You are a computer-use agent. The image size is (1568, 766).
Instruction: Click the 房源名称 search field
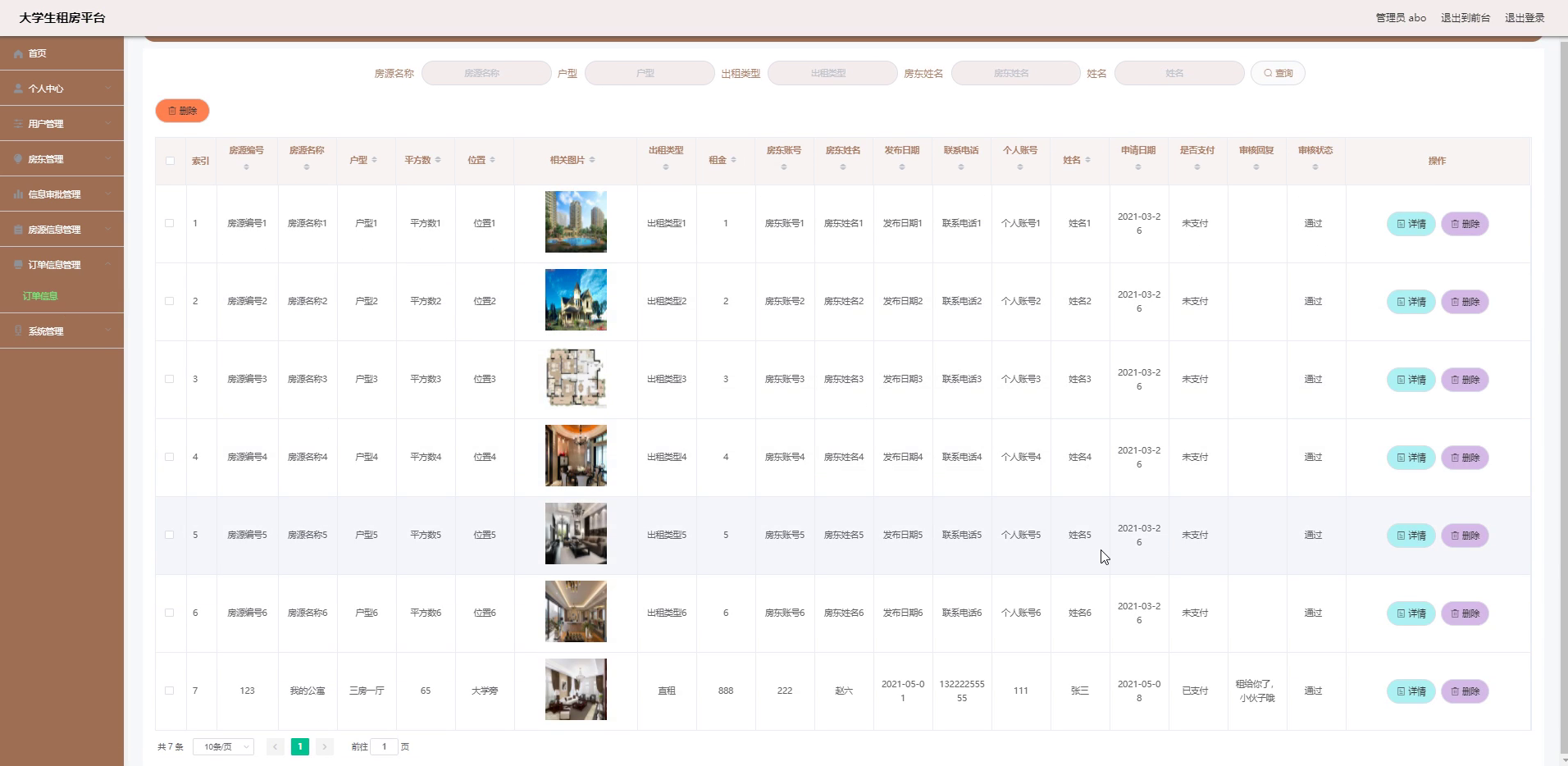pyautogui.click(x=486, y=73)
